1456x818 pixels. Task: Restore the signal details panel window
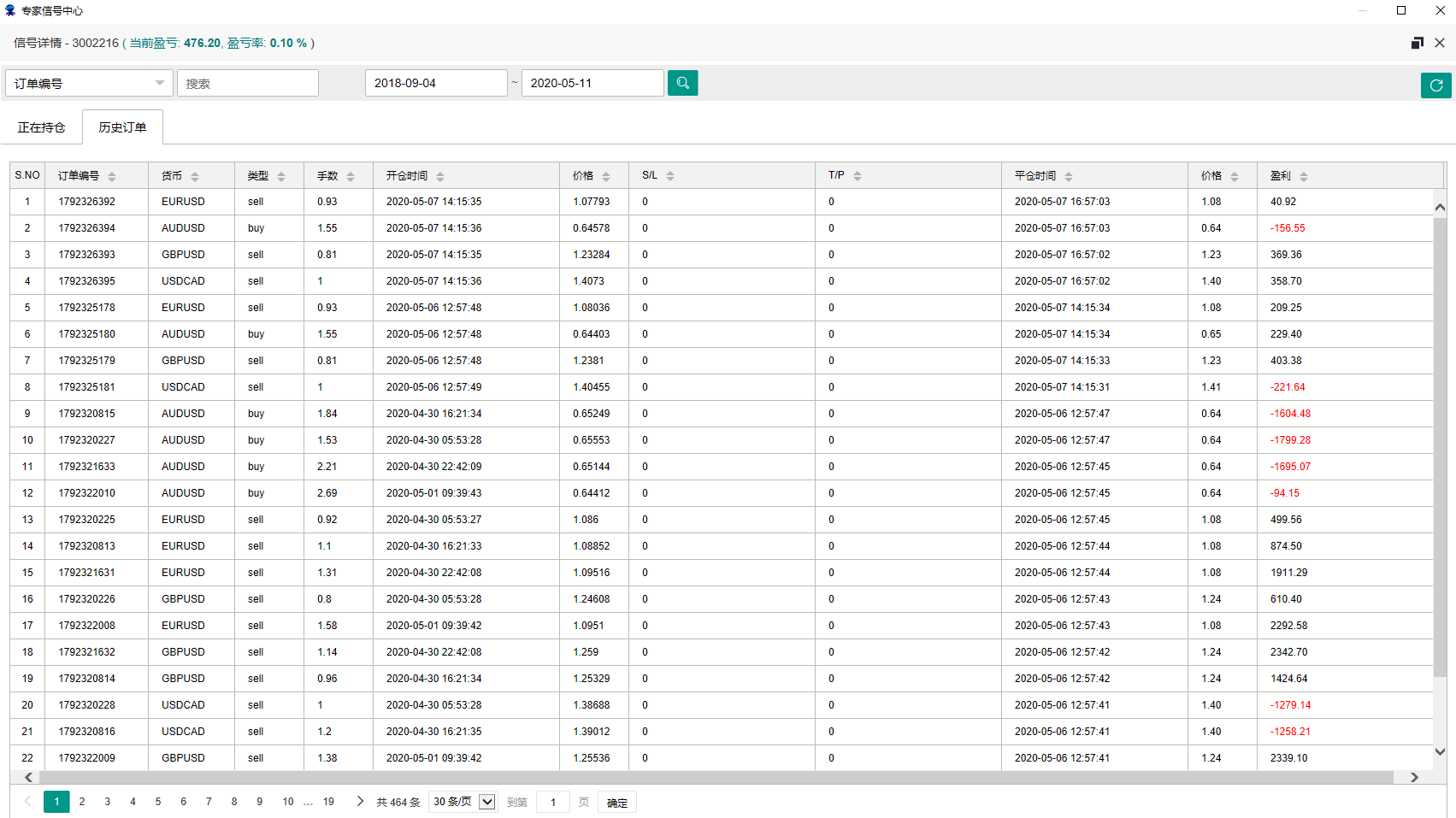click(1417, 43)
